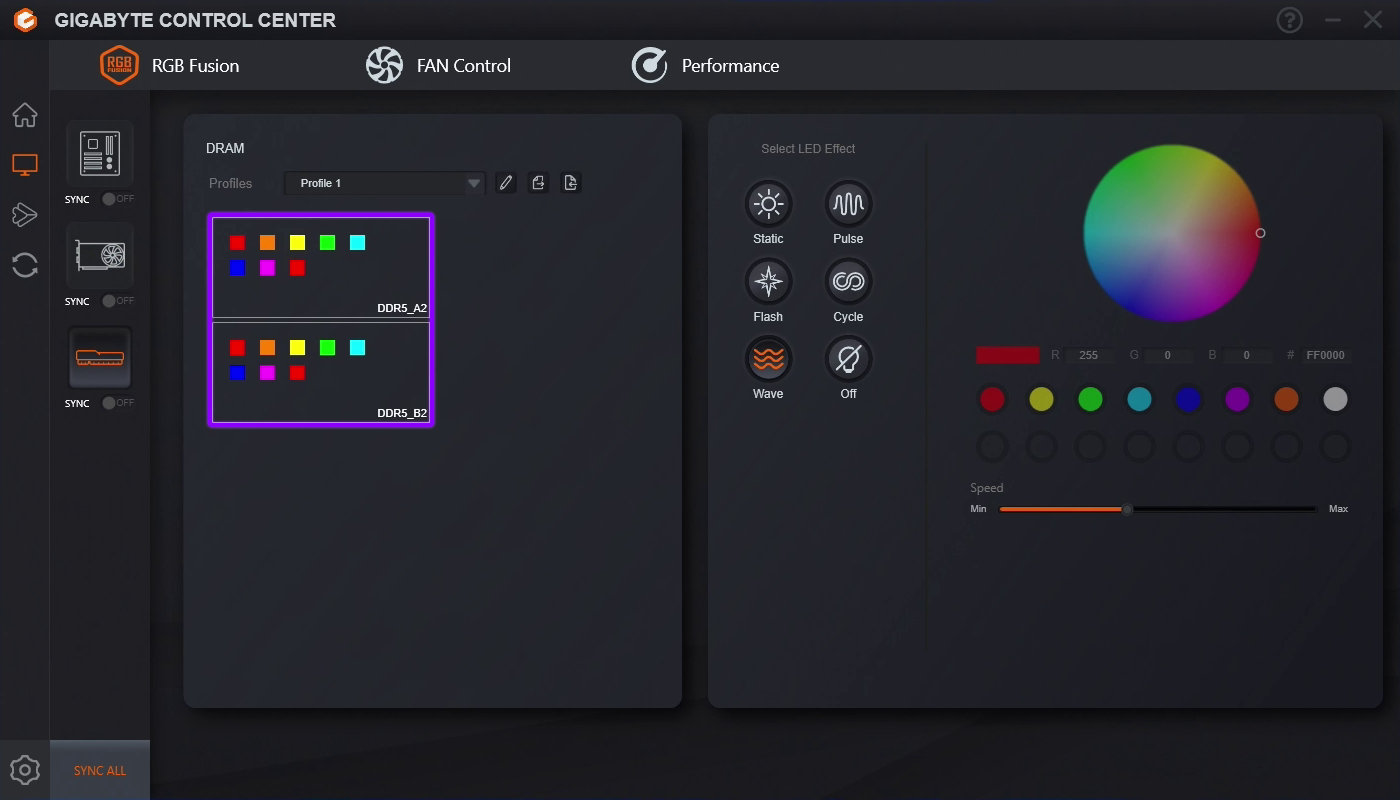Screen dimensions: 1400x800
Task: Export the profile using the export icon
Action: [x=538, y=183]
